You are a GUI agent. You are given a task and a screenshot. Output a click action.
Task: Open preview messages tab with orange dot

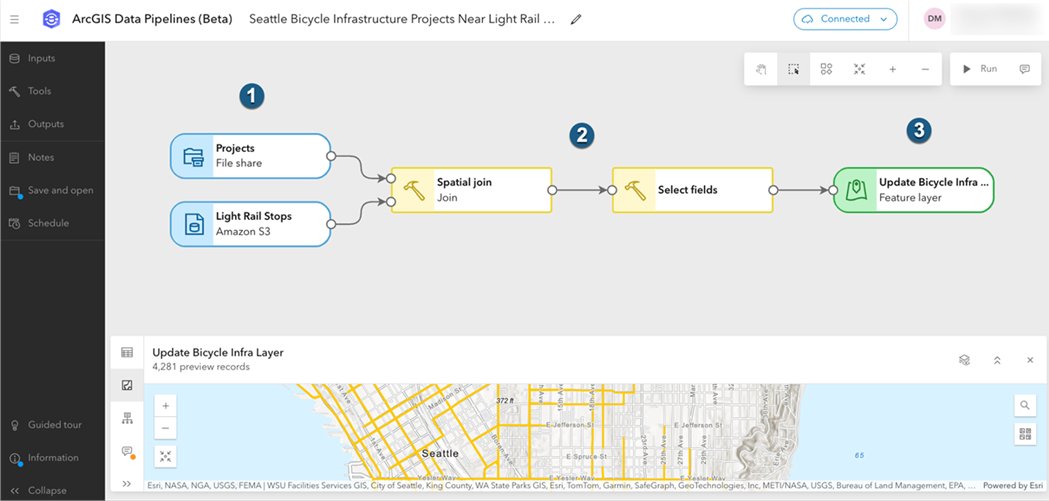[127, 452]
